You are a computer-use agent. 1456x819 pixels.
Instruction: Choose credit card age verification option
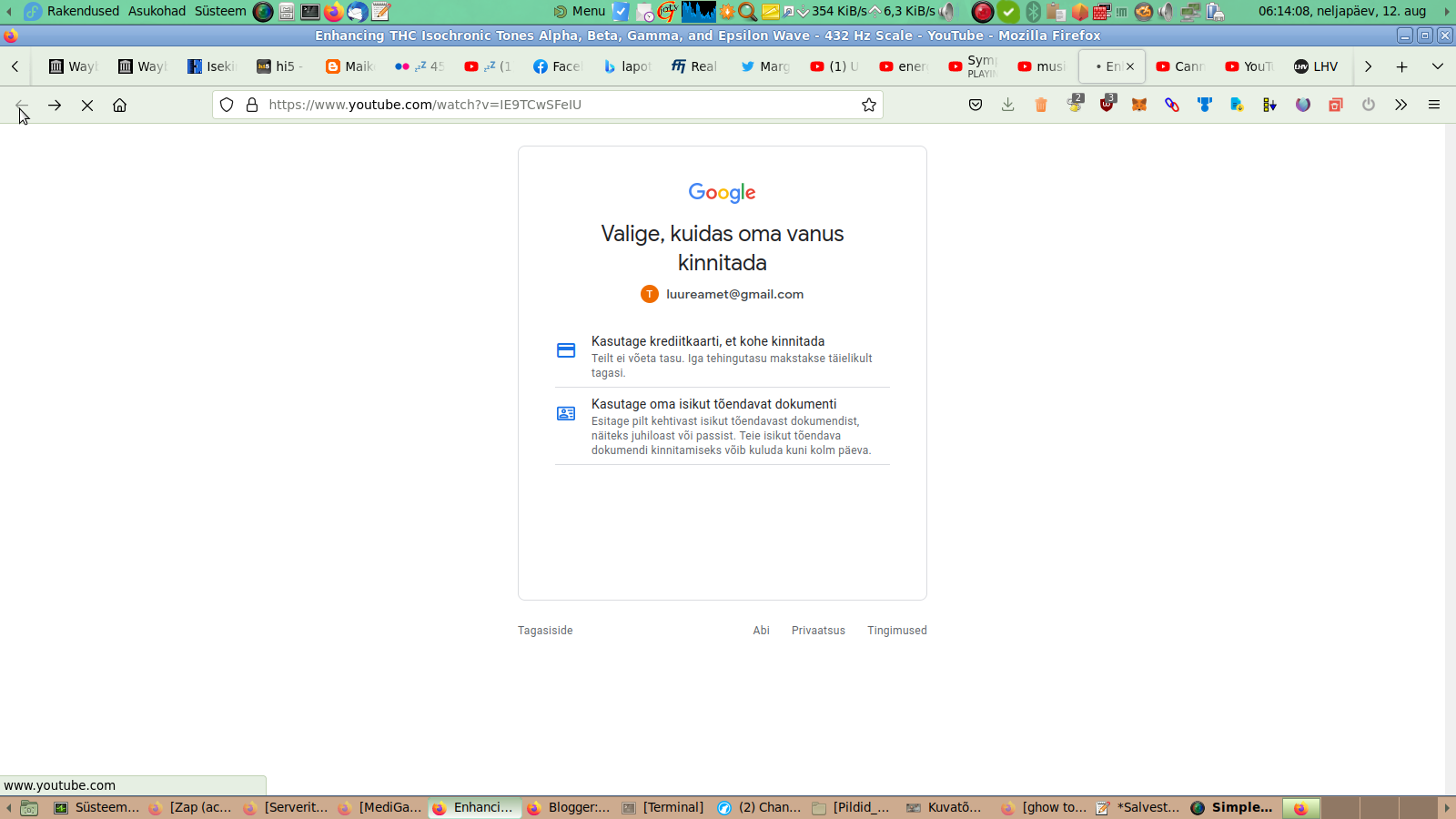(723, 356)
